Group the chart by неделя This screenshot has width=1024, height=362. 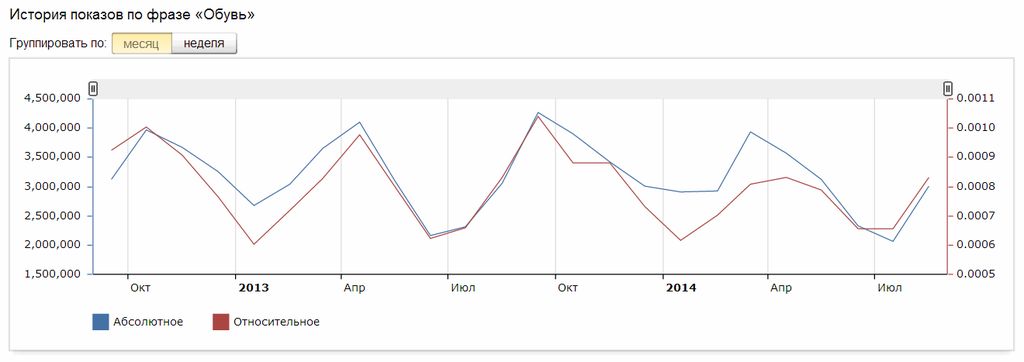(204, 44)
